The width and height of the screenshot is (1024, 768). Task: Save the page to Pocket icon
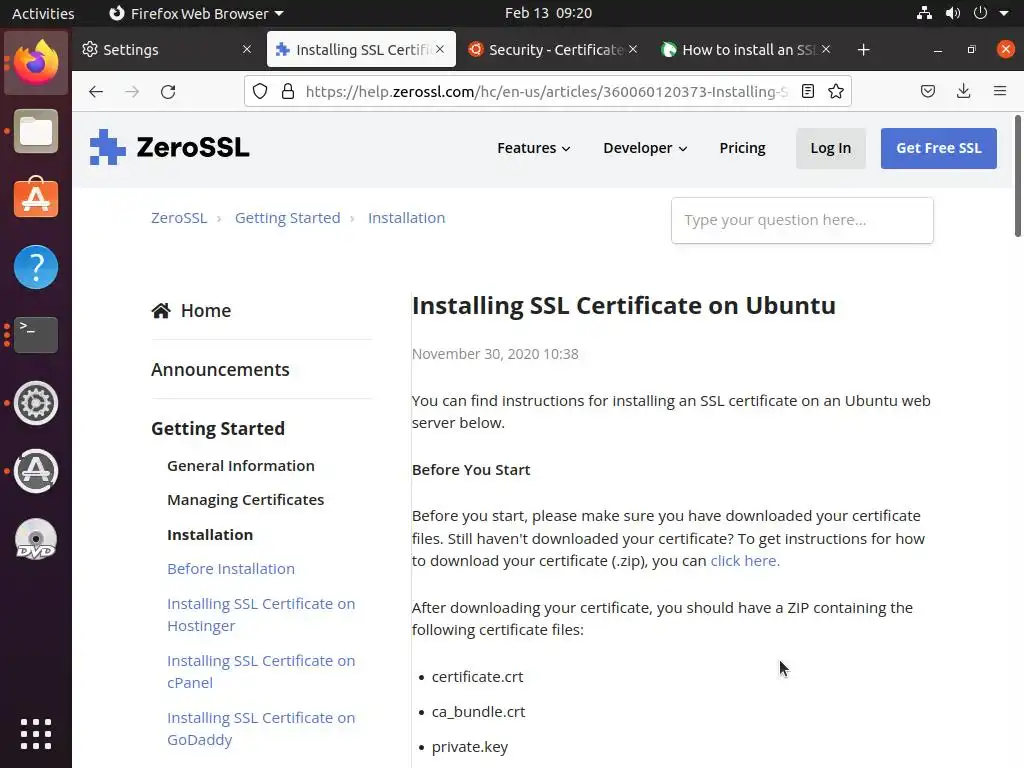click(928, 91)
